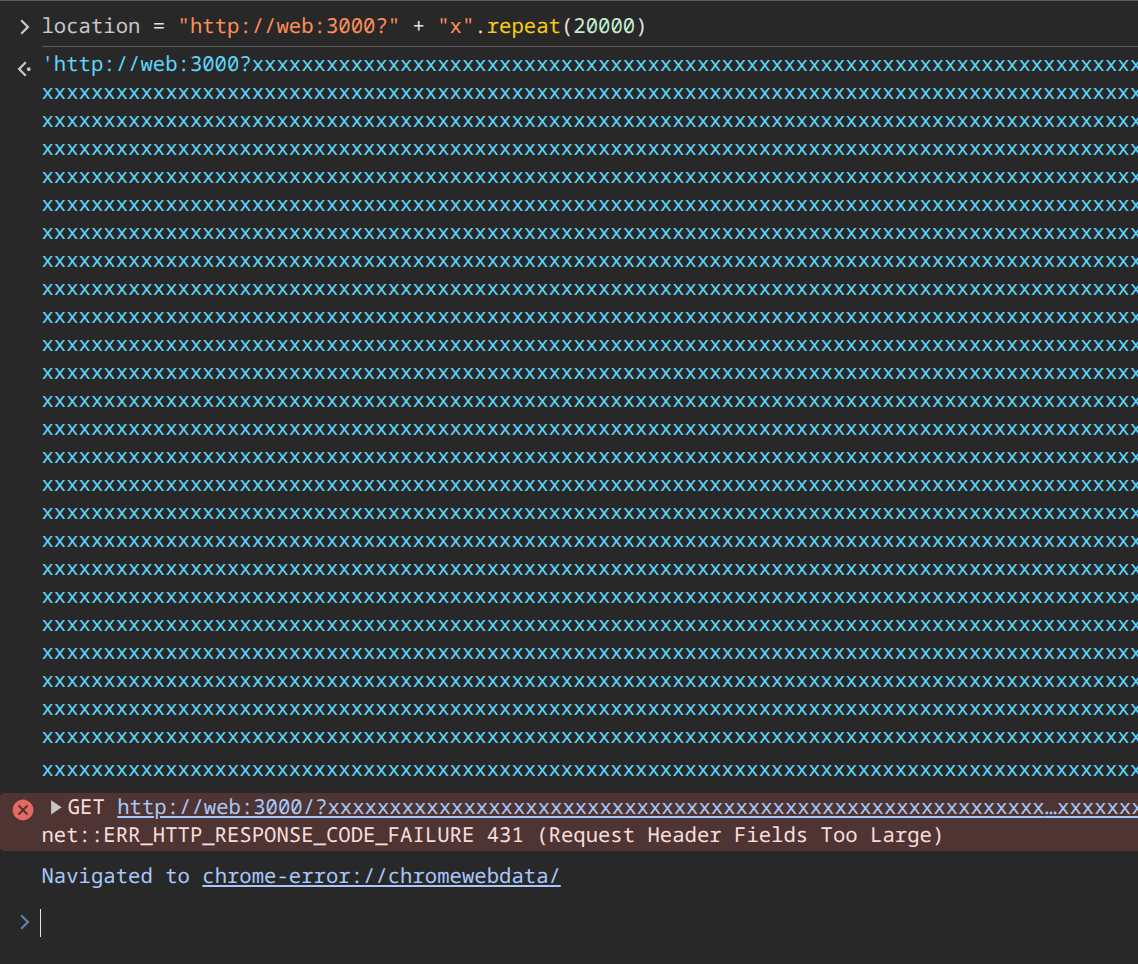Click the "x" string literal before .repeat

click(455, 26)
